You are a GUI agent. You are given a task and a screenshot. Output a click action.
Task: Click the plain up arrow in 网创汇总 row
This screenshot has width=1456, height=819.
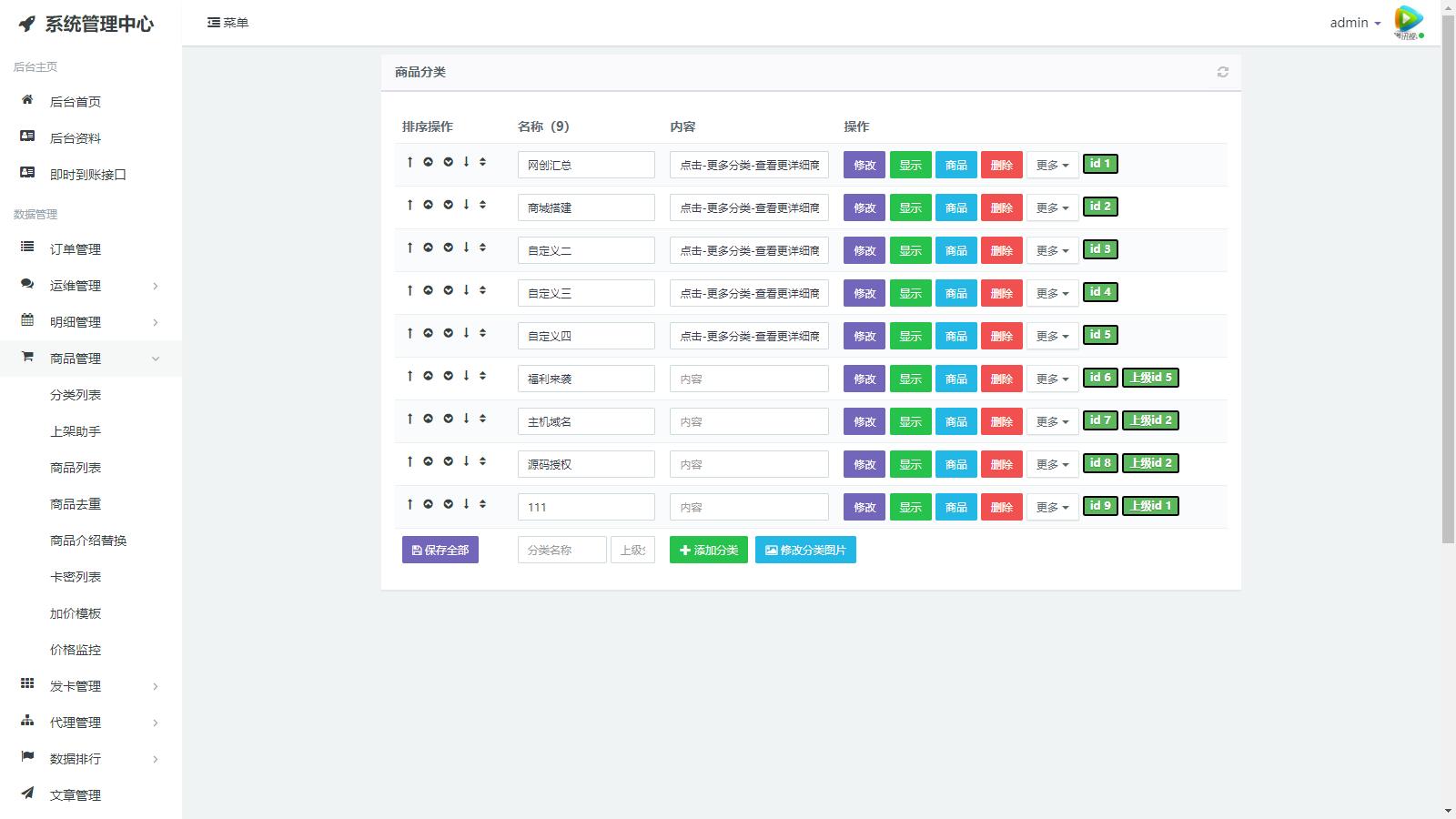coord(409,162)
